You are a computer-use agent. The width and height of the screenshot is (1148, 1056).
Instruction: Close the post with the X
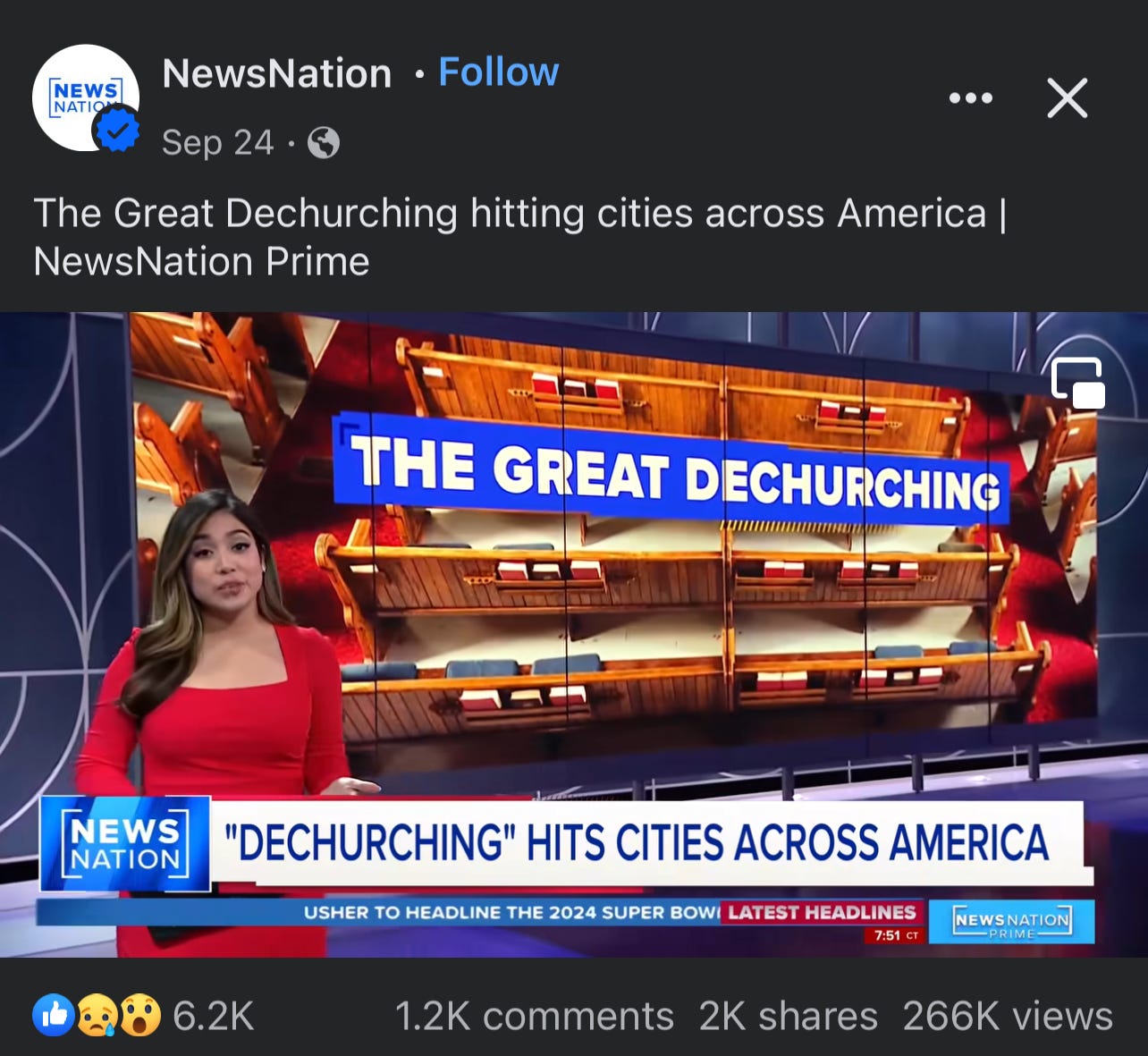coord(1068,97)
